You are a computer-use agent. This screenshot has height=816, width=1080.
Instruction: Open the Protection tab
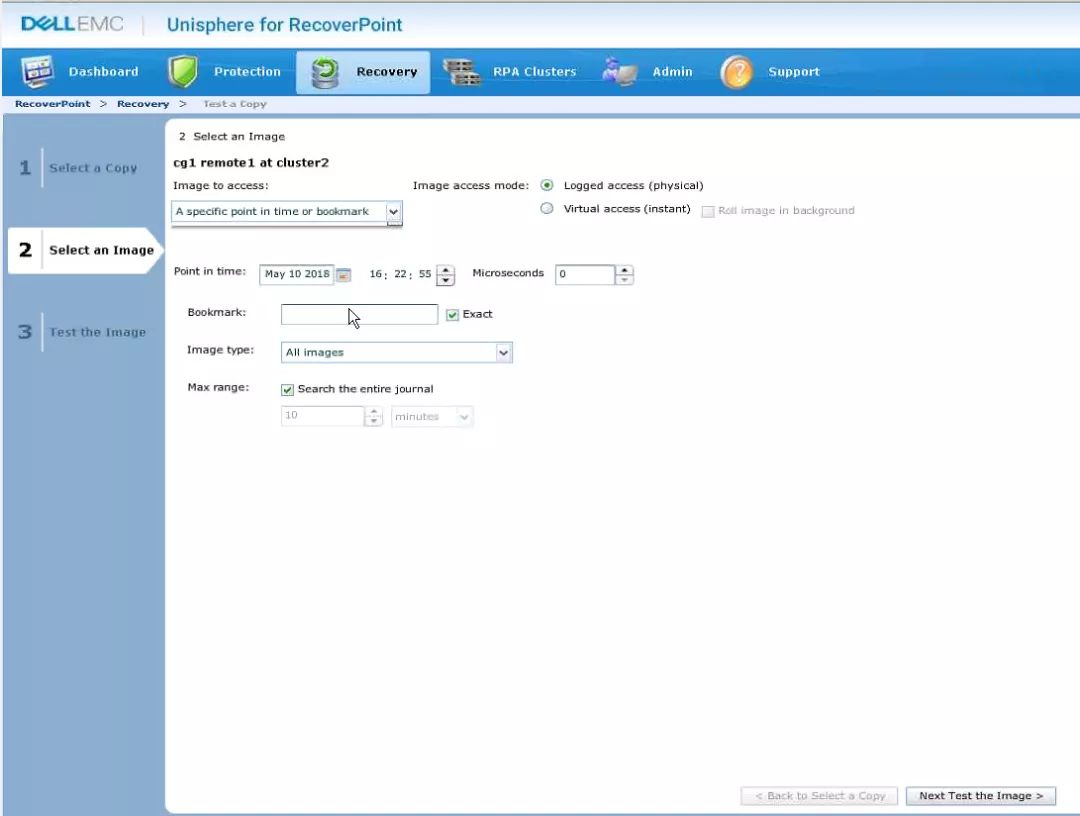225,72
